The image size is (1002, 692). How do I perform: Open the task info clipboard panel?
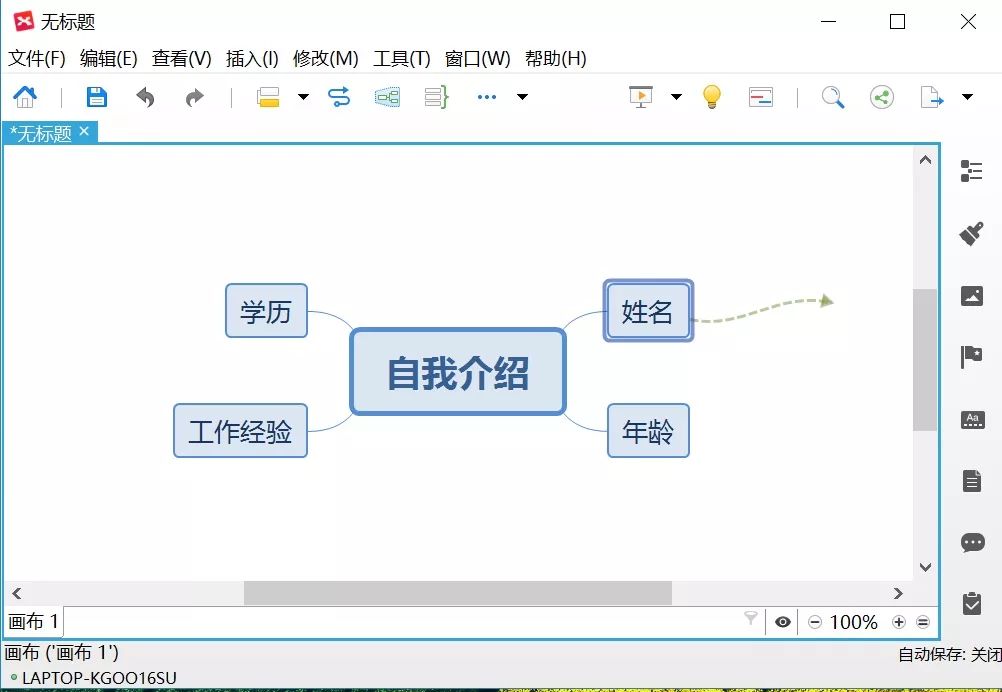coord(972,603)
